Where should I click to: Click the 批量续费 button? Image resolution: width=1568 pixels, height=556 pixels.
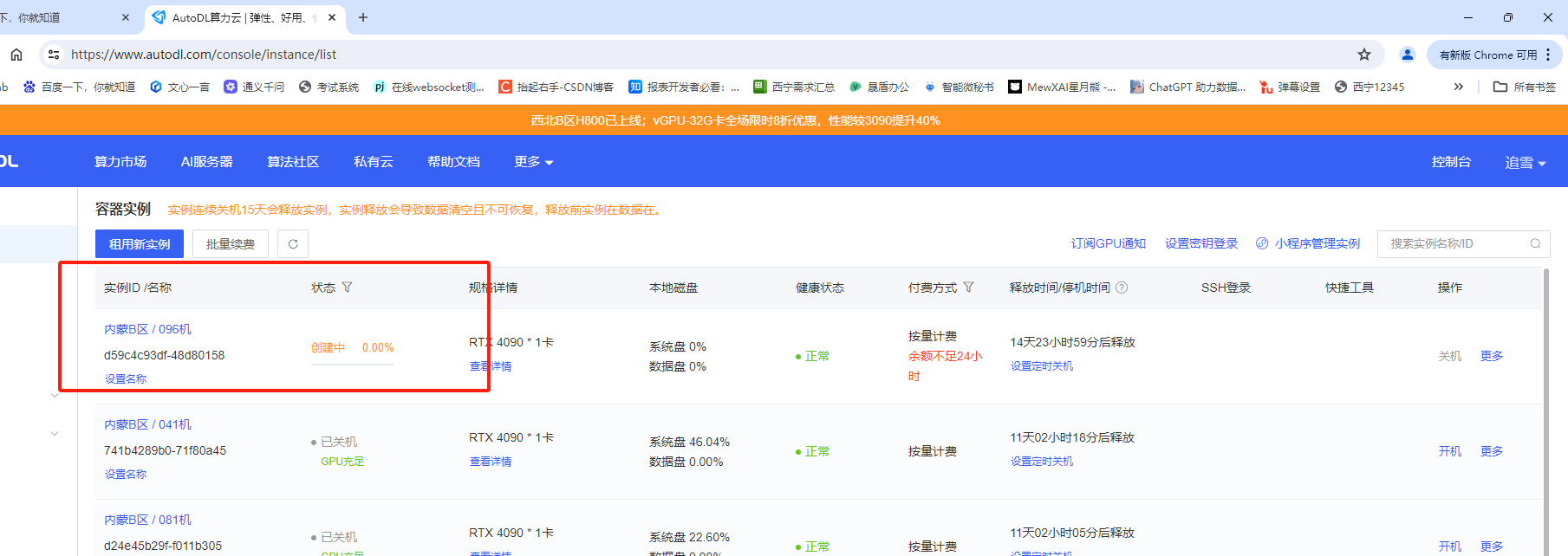pyautogui.click(x=231, y=244)
